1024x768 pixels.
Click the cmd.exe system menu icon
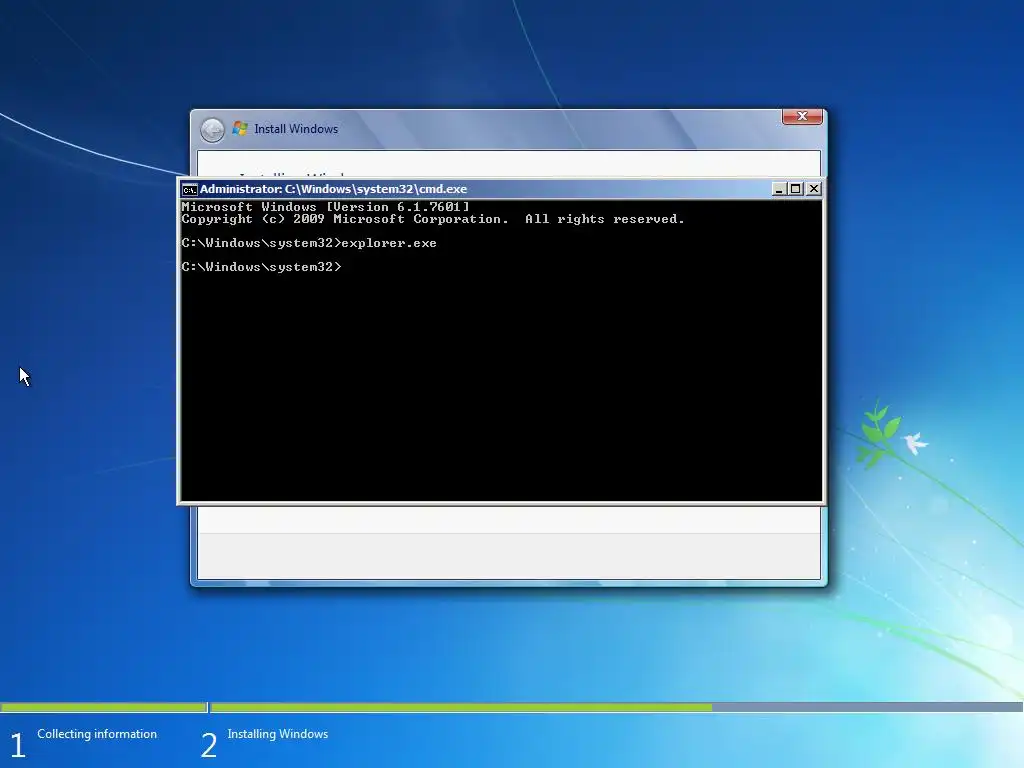(189, 189)
